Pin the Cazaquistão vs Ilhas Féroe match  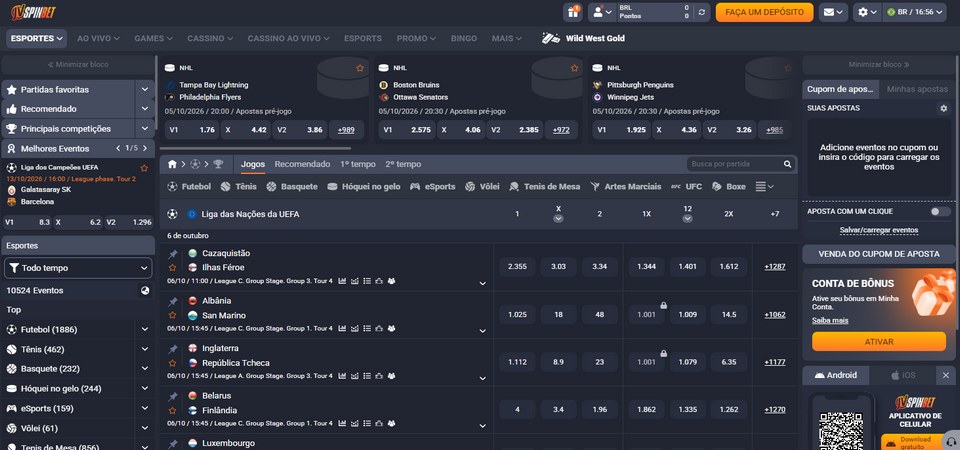173,254
